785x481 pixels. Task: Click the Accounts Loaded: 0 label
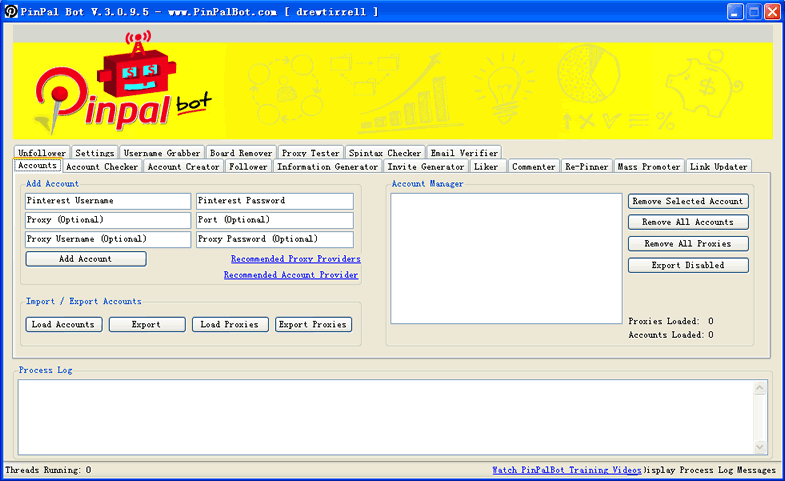click(x=671, y=335)
